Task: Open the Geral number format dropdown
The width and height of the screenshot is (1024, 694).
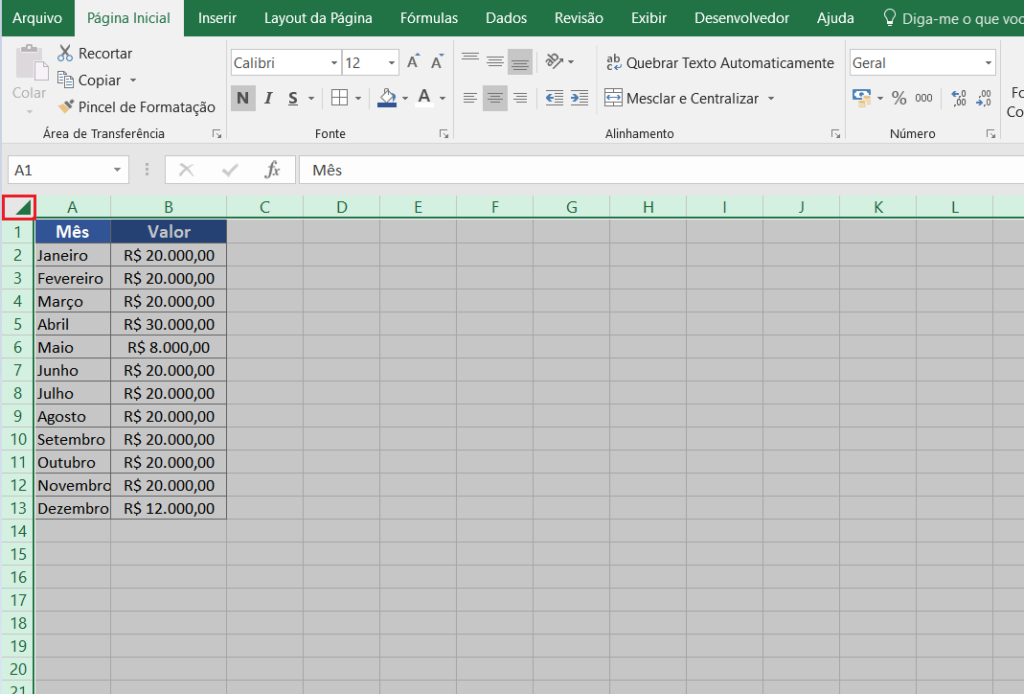Action: pyautogui.click(x=988, y=63)
